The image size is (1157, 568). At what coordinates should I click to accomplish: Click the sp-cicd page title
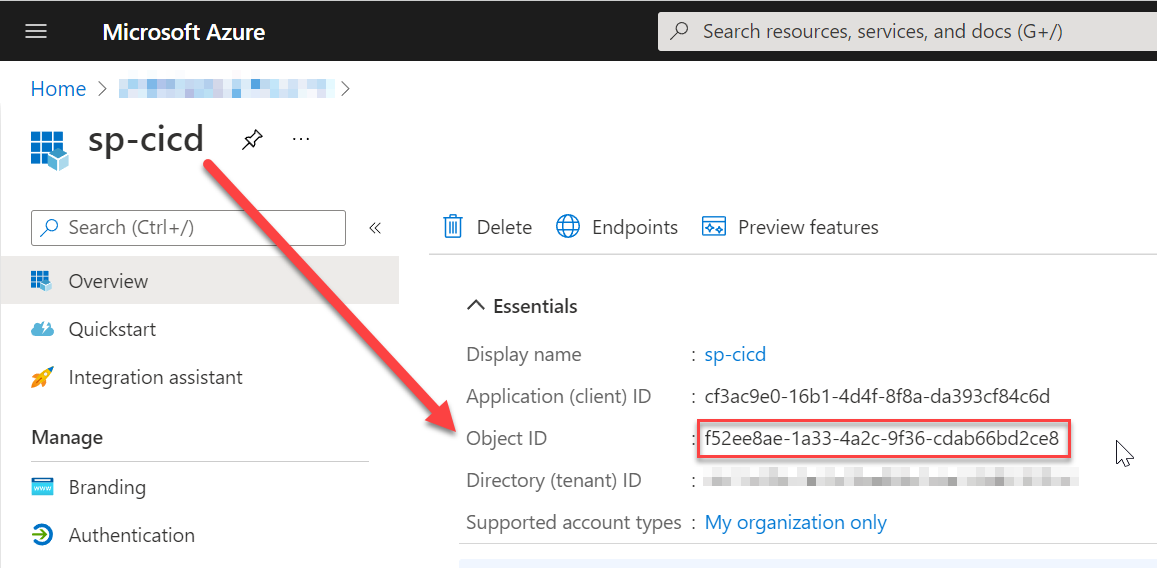pos(146,139)
